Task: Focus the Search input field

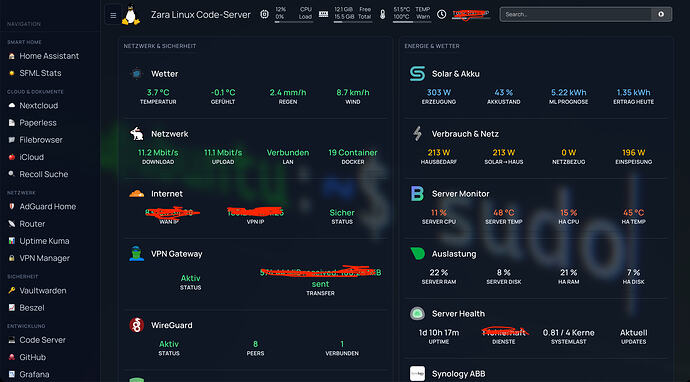Action: (x=576, y=14)
